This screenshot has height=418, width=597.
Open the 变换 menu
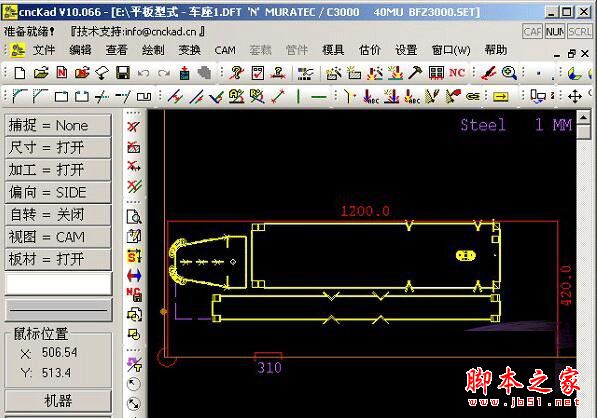pos(189,50)
